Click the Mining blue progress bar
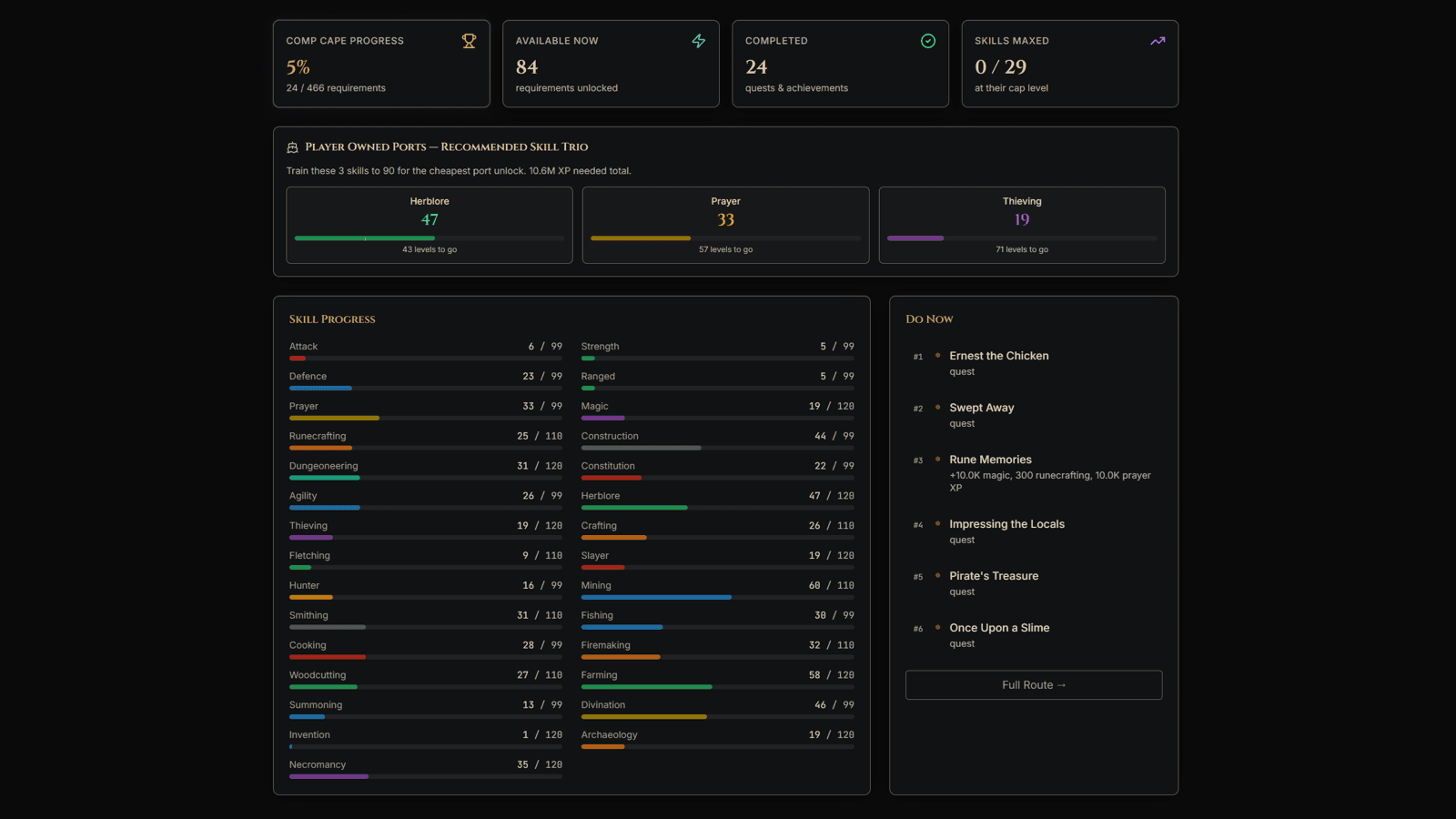Image resolution: width=1456 pixels, height=819 pixels. [656, 597]
